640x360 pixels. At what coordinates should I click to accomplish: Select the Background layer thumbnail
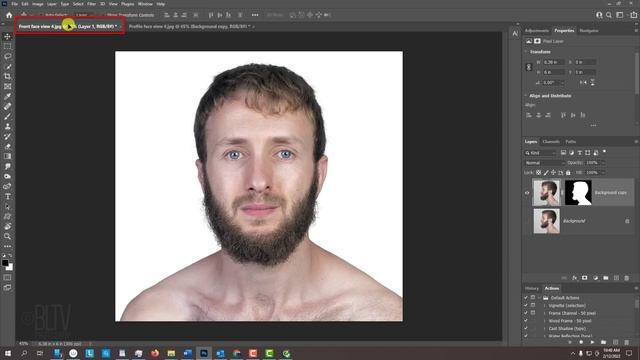tap(547, 221)
